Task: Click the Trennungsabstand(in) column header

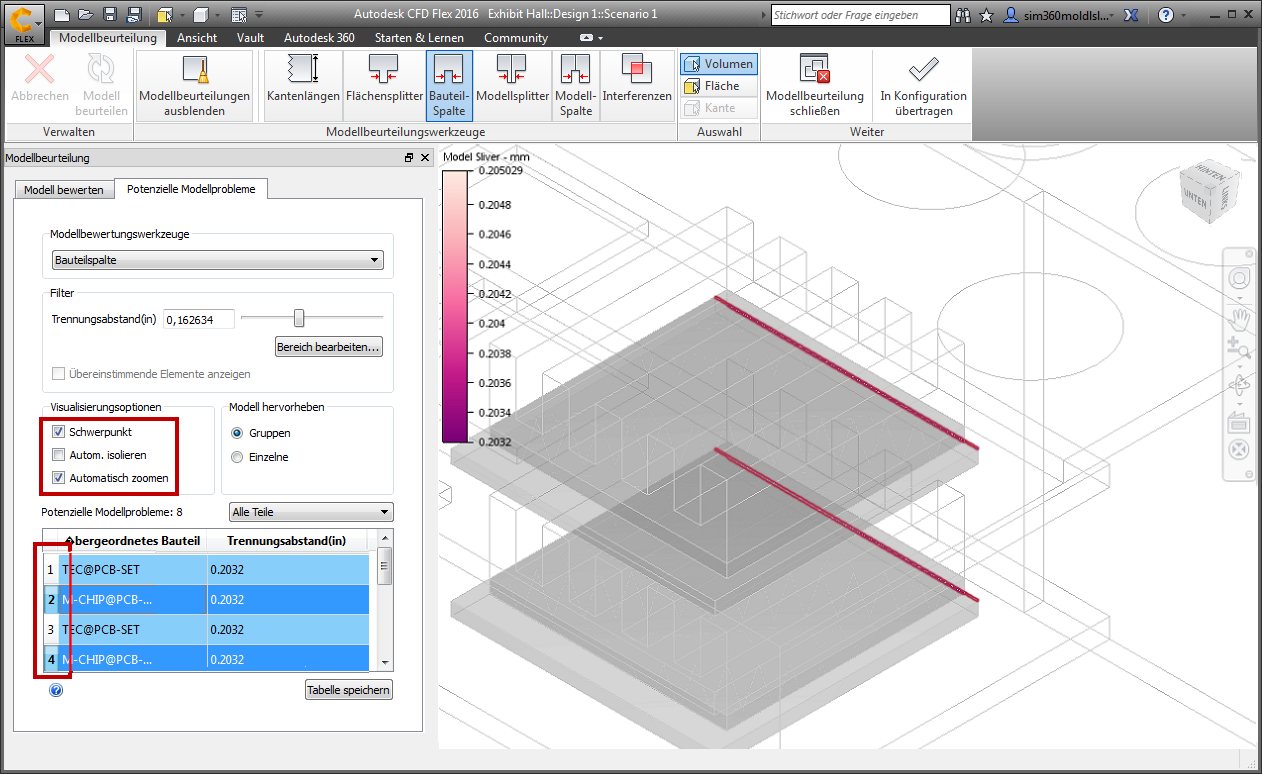Action: (x=287, y=541)
